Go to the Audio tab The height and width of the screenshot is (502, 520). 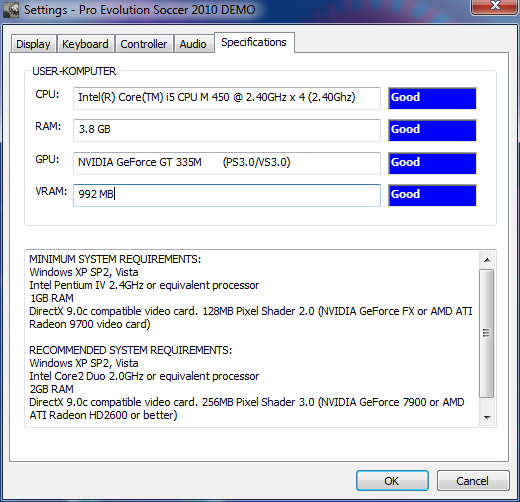point(193,44)
